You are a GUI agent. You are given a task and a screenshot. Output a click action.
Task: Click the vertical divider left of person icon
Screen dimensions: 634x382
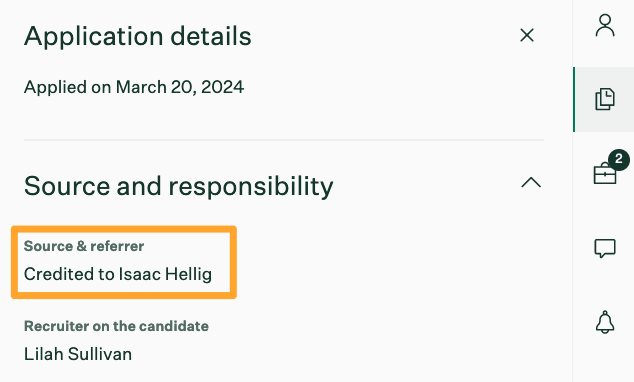(x=572, y=34)
